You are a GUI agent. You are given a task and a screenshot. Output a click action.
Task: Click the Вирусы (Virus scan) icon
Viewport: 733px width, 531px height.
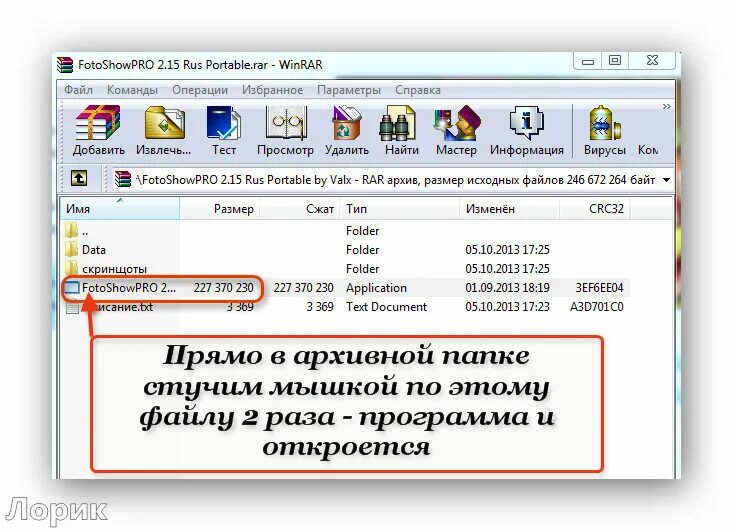click(x=604, y=122)
